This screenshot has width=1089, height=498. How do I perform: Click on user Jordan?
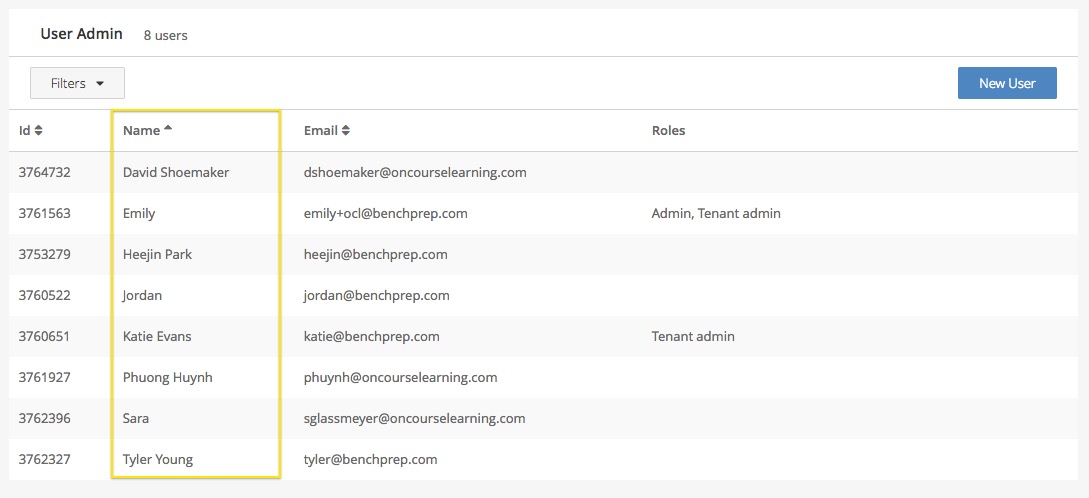142,295
